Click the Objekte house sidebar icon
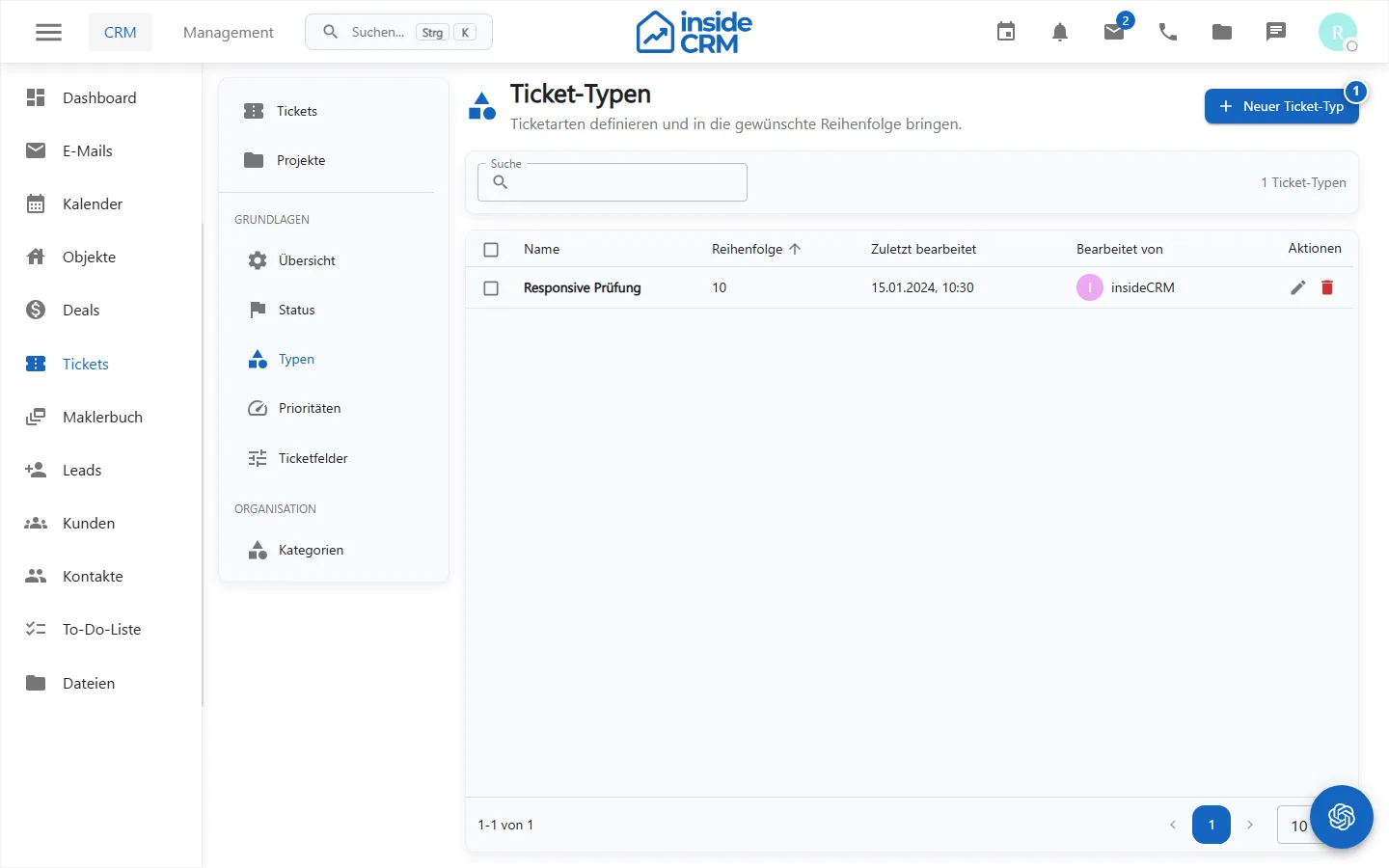 pos(36,257)
